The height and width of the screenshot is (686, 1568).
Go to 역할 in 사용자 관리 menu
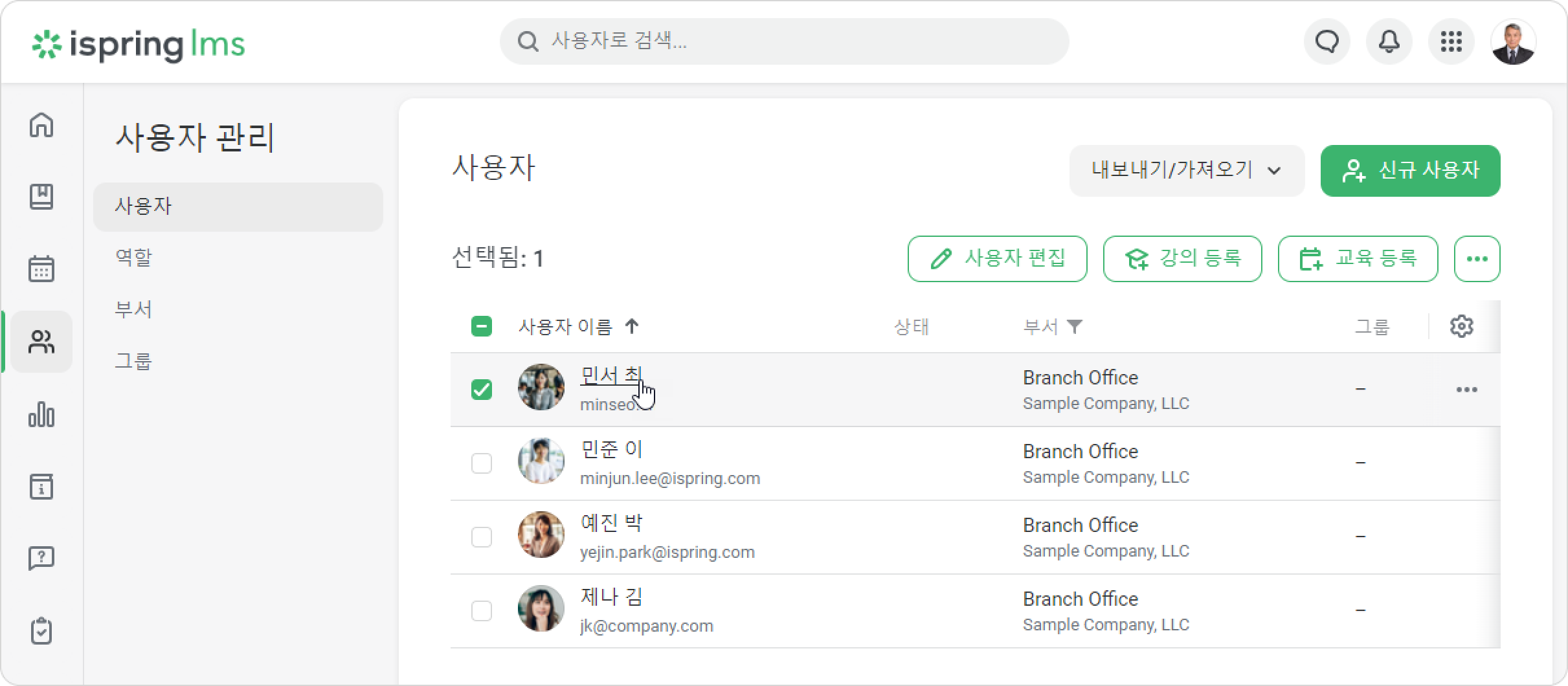coord(133,257)
